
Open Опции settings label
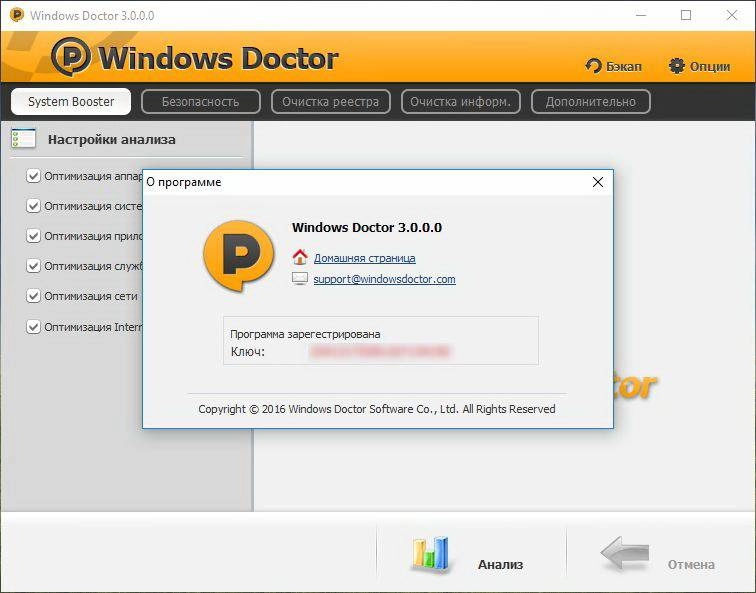coord(710,66)
